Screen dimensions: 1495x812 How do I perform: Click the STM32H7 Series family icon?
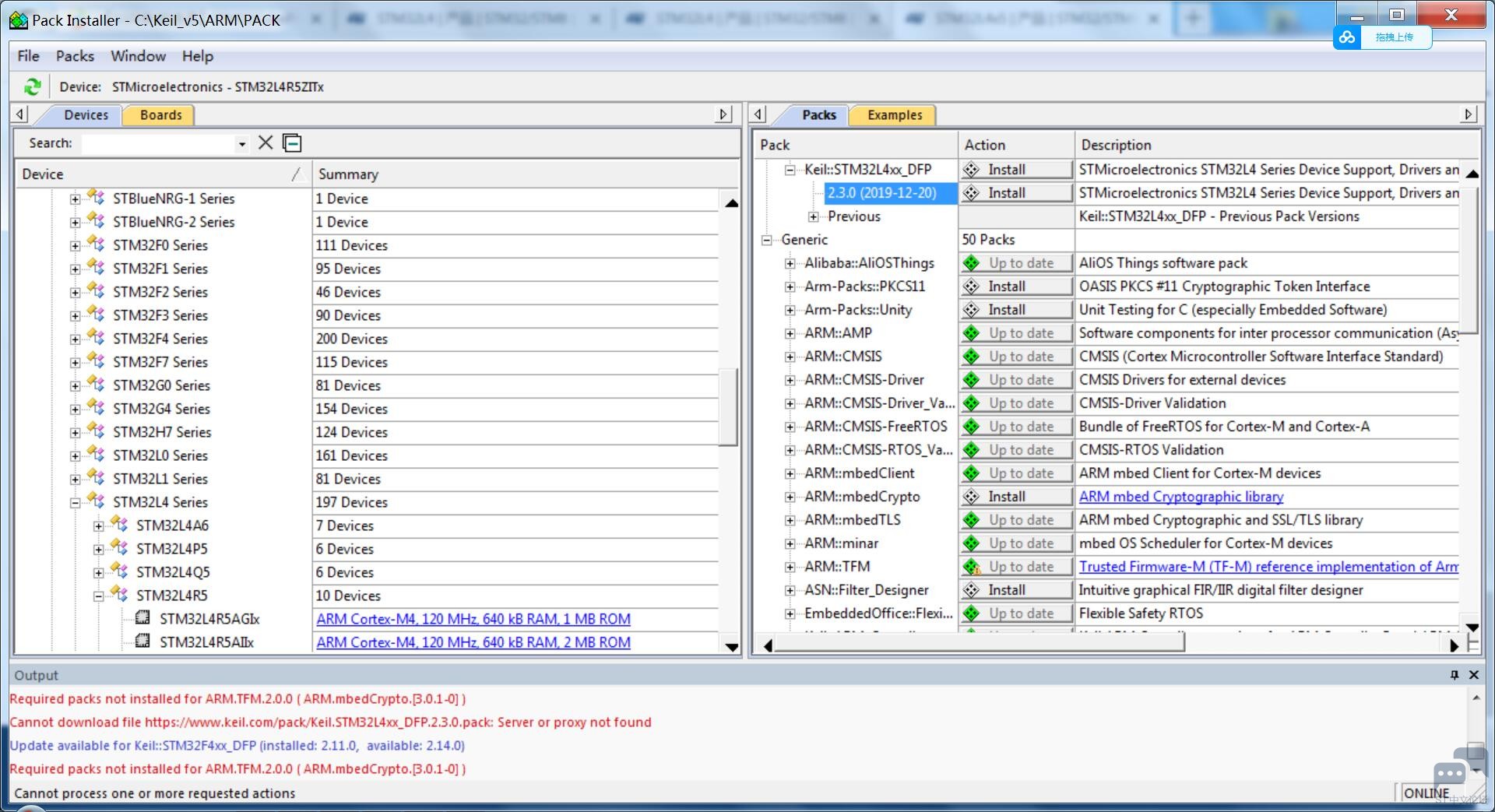96,431
